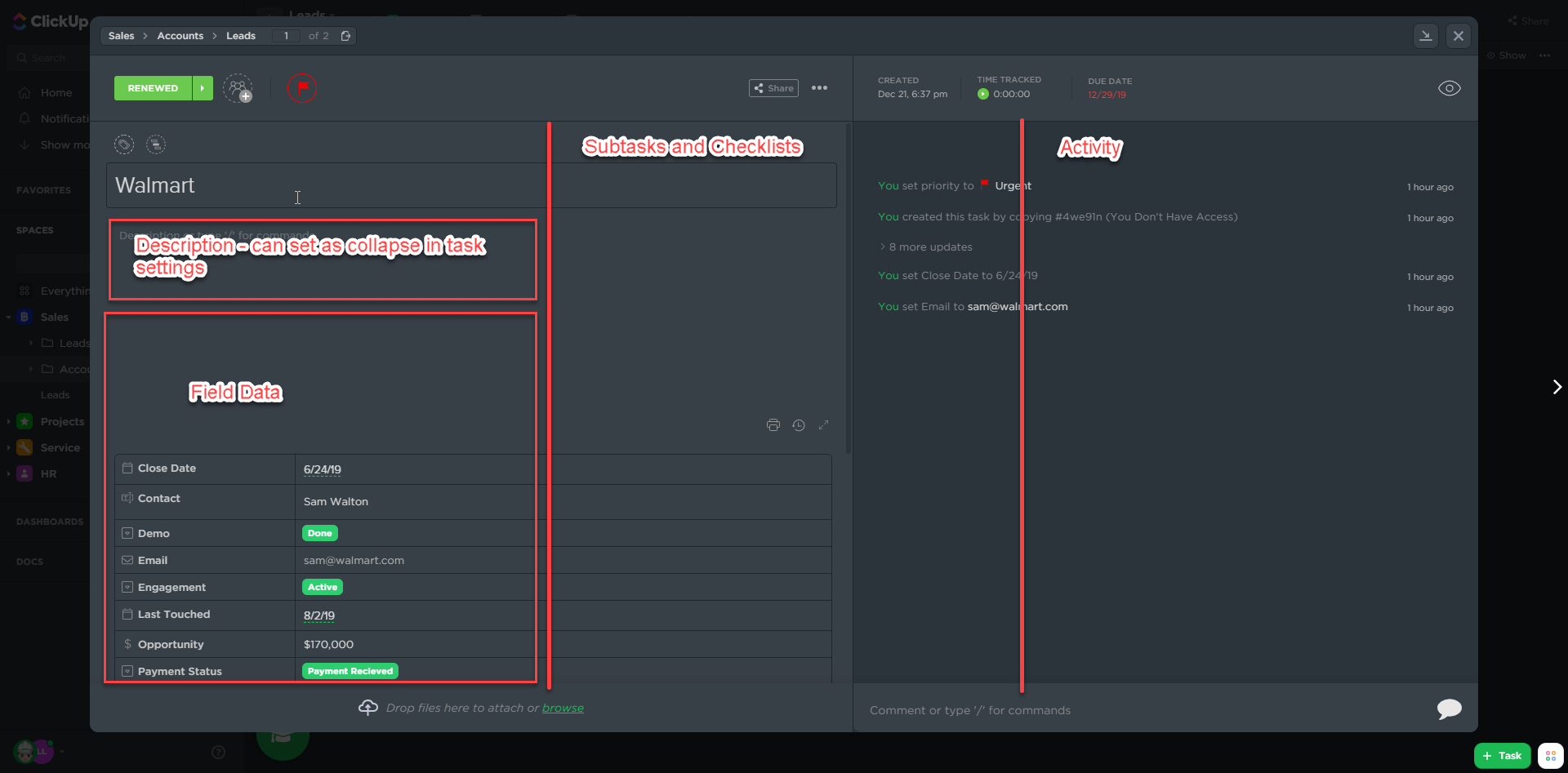
Task: Start time tracking play button
Action: [983, 94]
